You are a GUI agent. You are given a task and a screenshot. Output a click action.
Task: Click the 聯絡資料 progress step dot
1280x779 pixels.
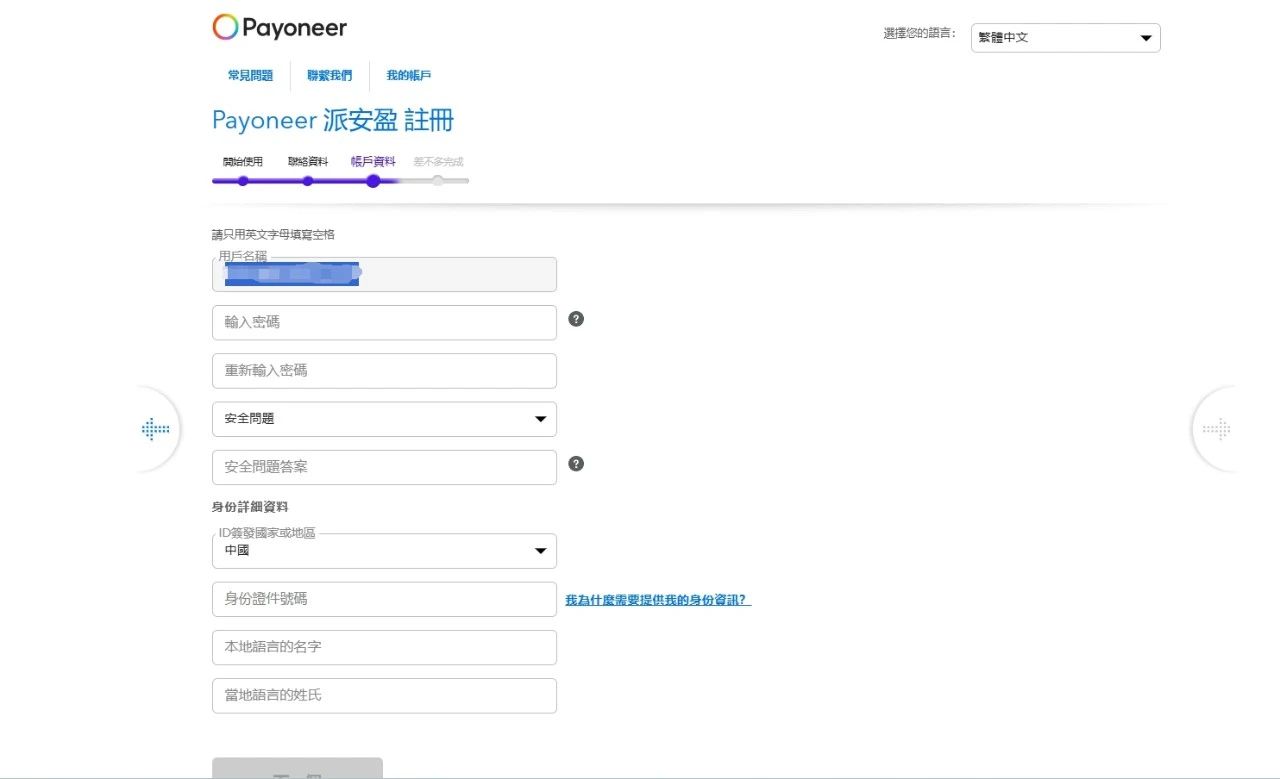coord(308,181)
